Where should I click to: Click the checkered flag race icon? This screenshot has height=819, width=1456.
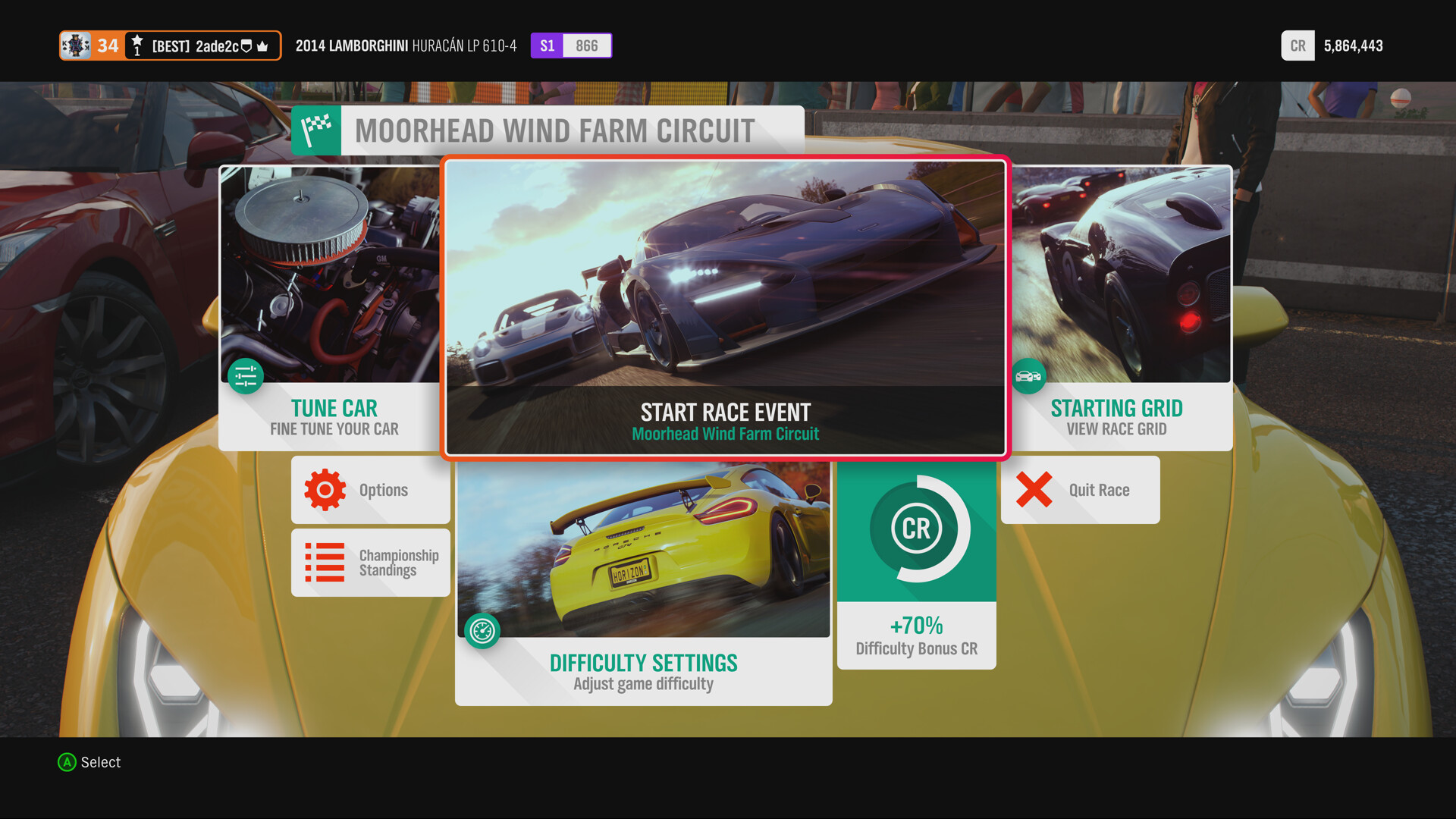point(316,130)
